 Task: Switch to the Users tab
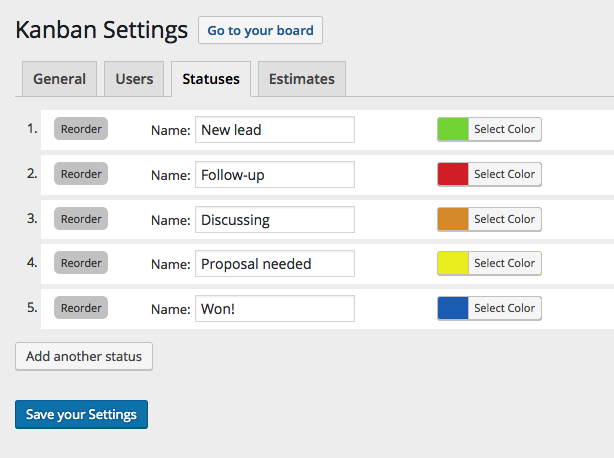(134, 79)
